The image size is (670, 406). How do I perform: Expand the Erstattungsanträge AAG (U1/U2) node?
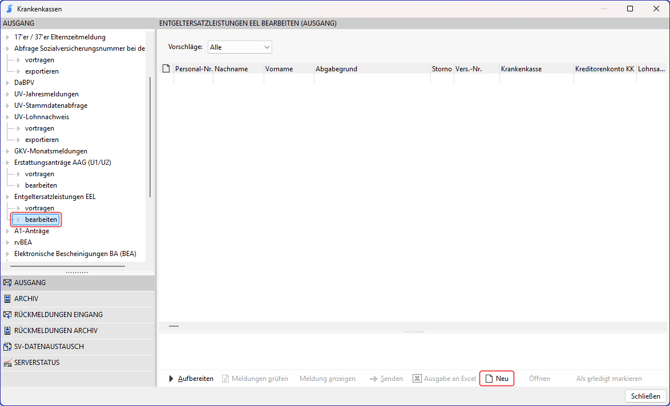pyautogui.click(x=8, y=162)
